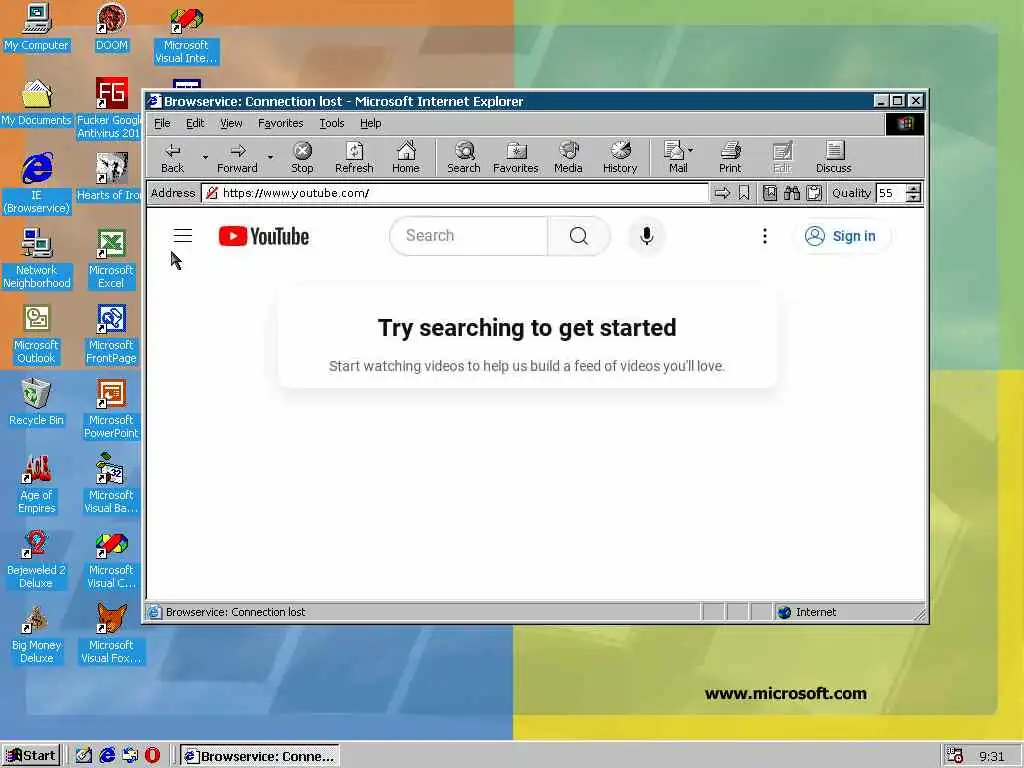1024x768 pixels.
Task: Select the Age of Empires desktop icon
Action: (37, 484)
